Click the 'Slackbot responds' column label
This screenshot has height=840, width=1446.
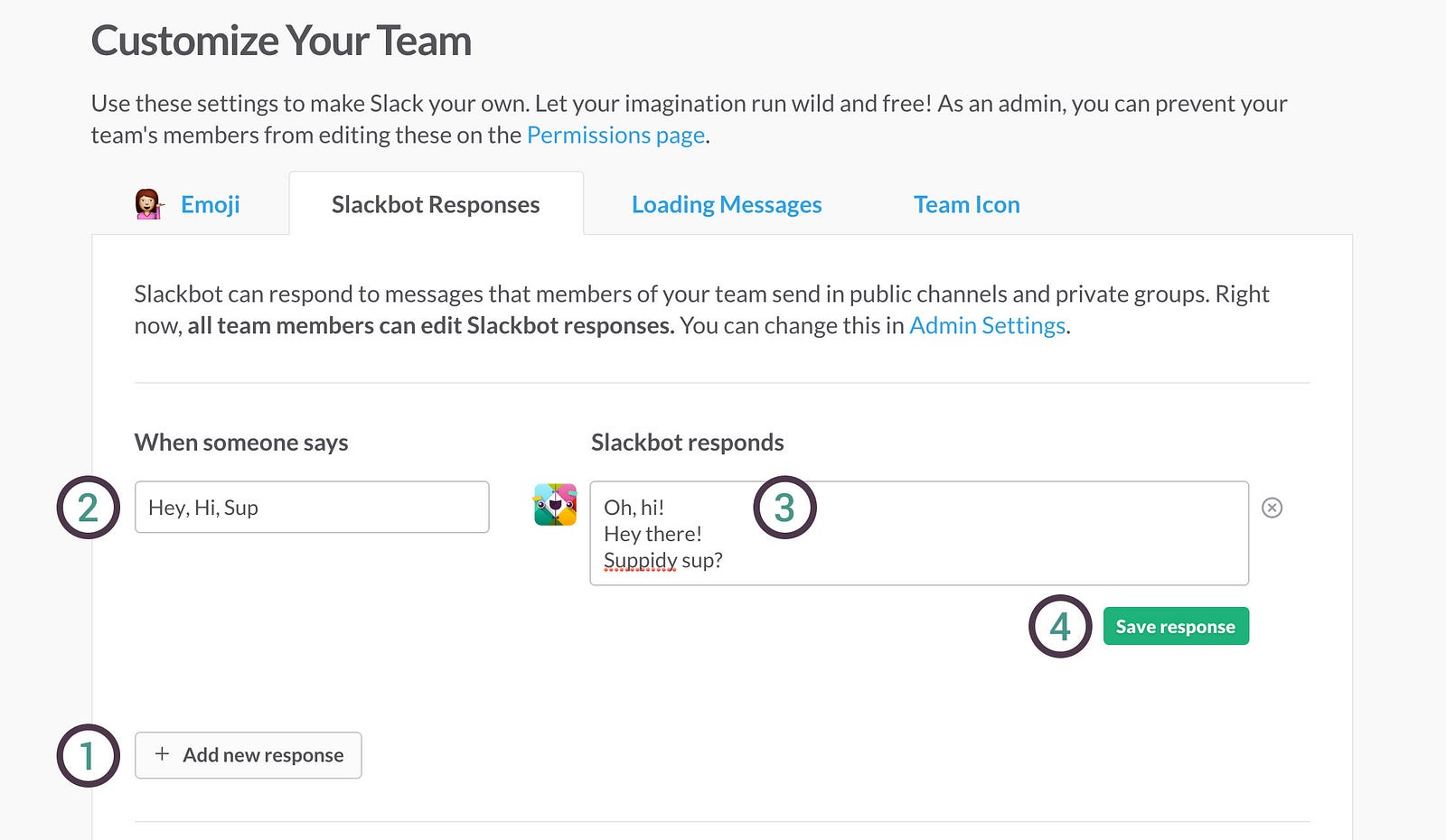click(x=687, y=443)
